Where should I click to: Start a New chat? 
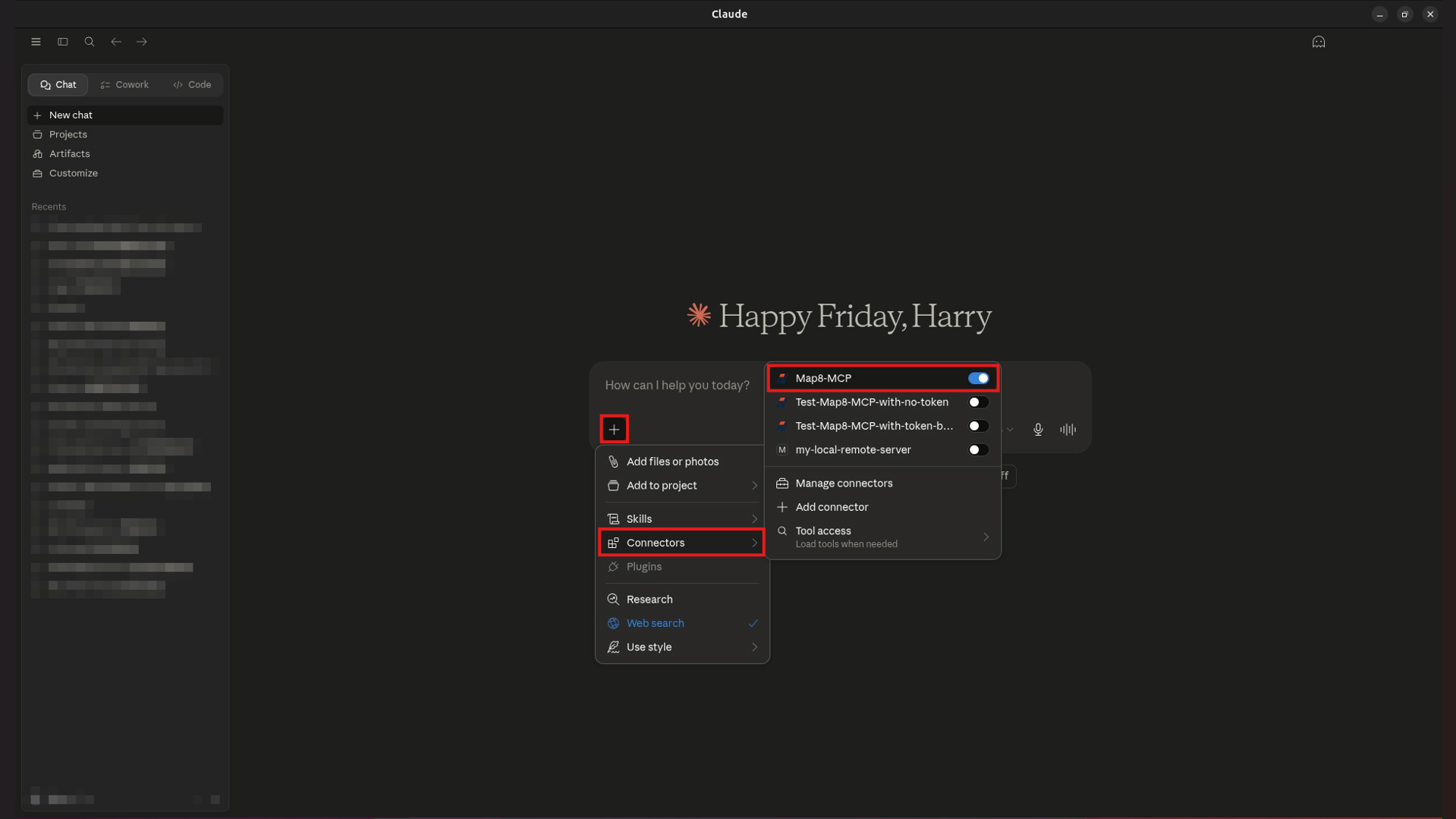tap(125, 115)
